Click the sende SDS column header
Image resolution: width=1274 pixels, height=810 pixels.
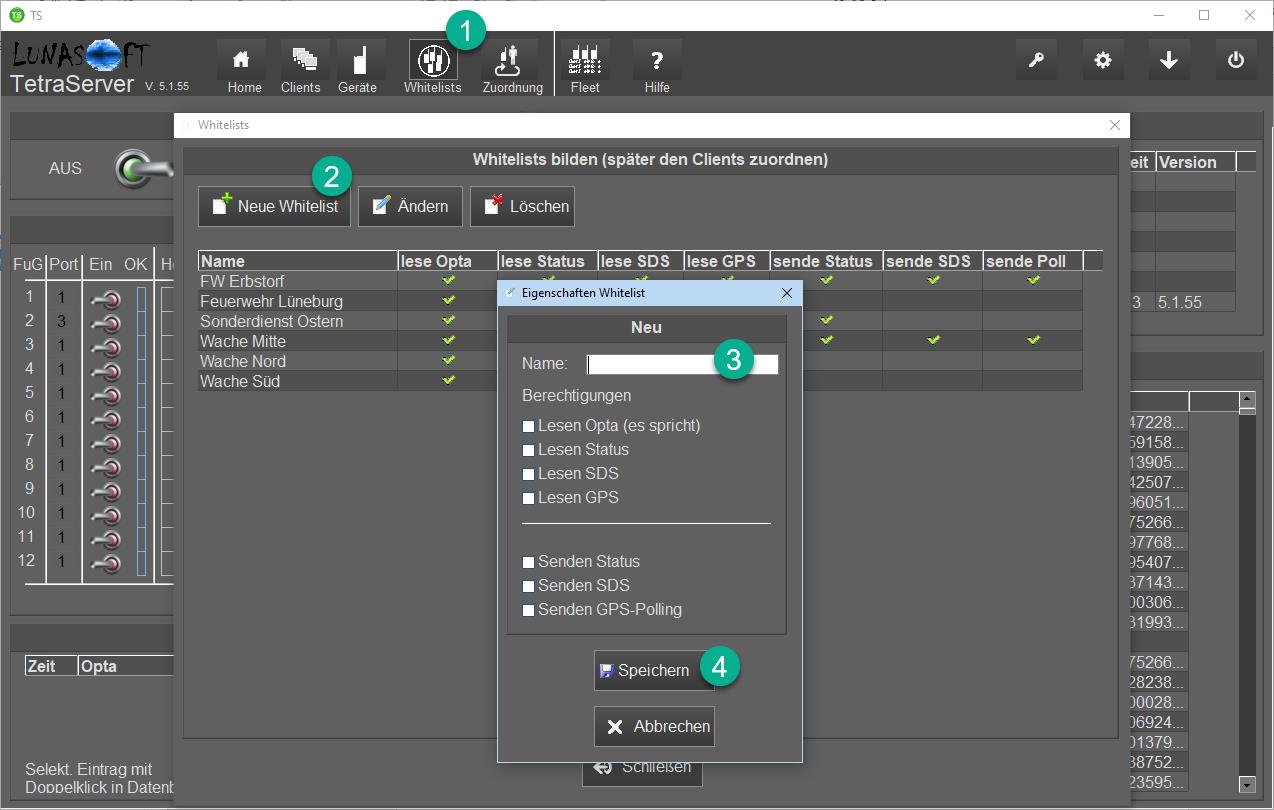[x=932, y=261]
